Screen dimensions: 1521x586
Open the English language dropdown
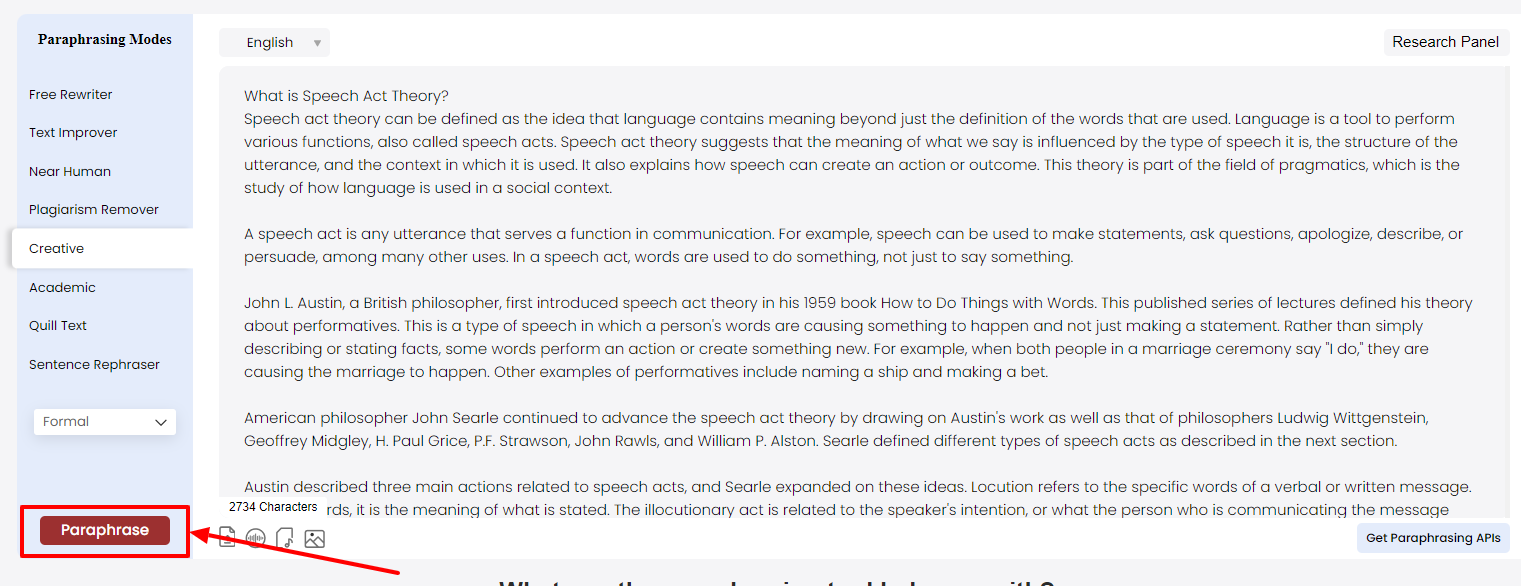tap(274, 43)
